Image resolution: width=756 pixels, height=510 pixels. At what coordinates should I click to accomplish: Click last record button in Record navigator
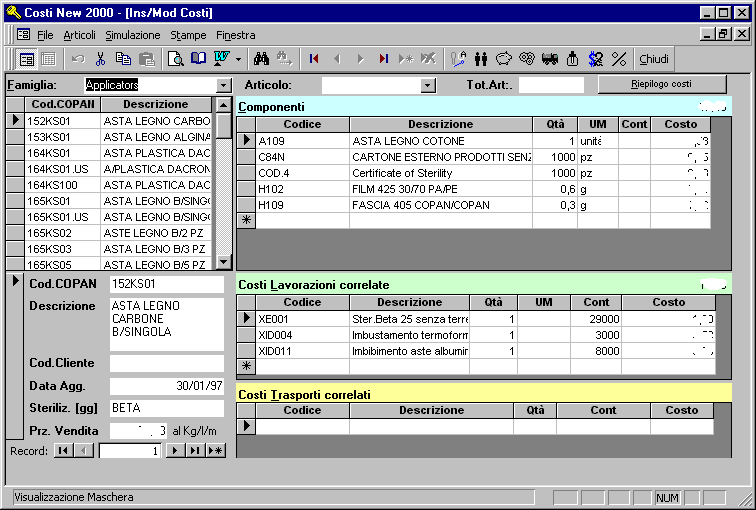click(195, 451)
